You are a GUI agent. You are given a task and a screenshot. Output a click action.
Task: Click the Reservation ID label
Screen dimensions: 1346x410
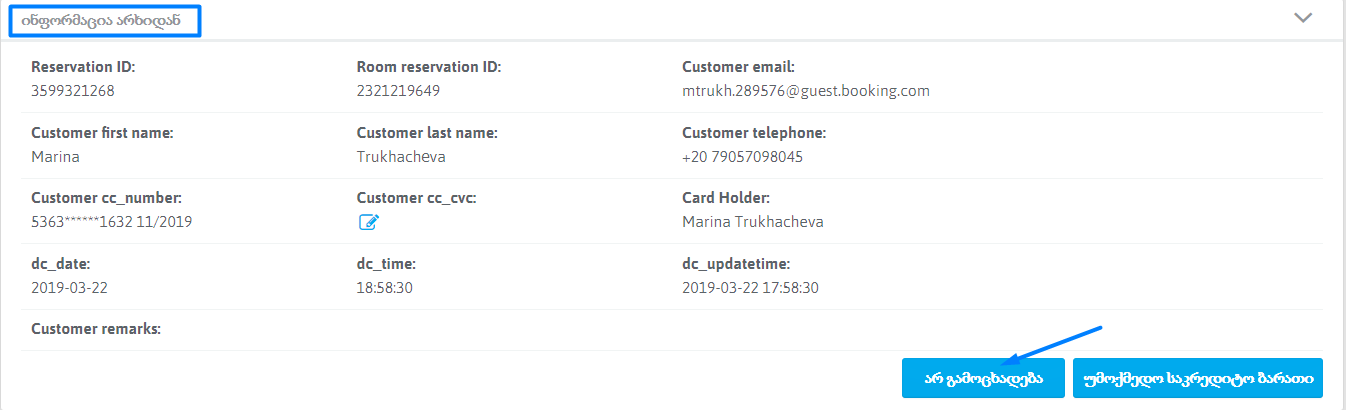(x=83, y=67)
